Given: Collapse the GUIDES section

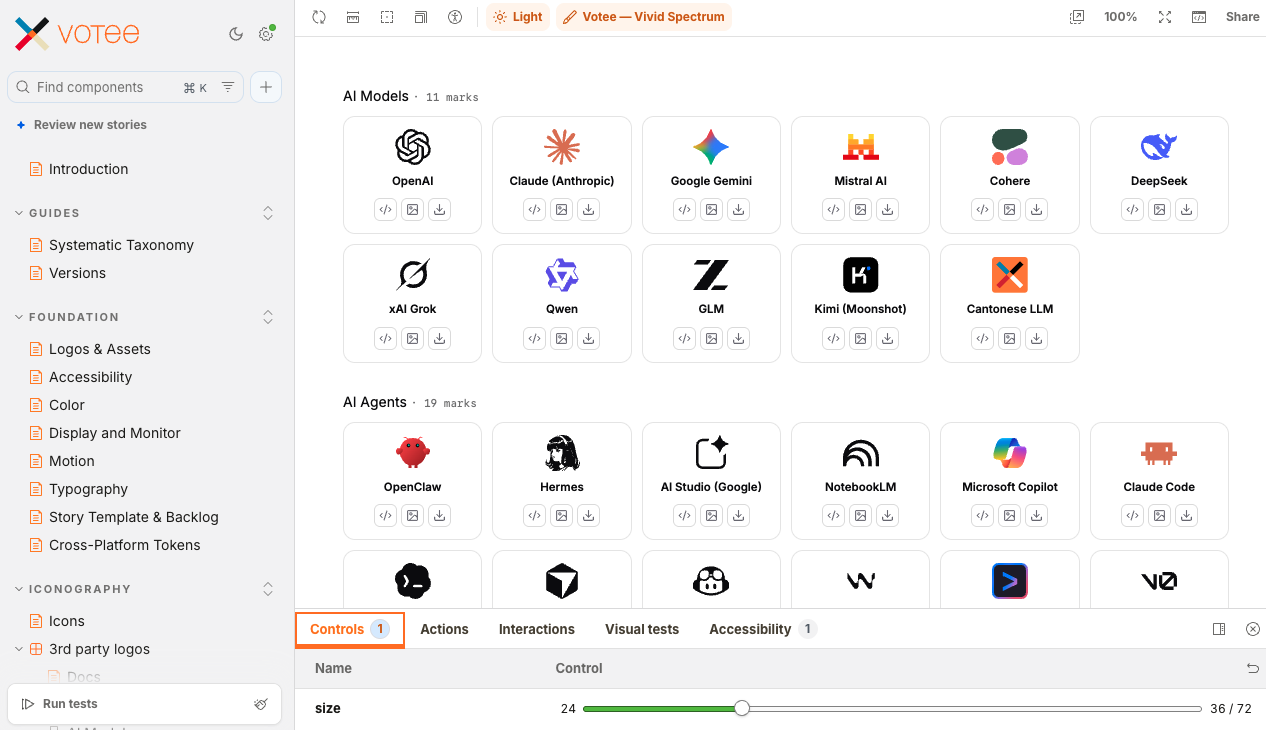Looking at the screenshot, I should [54, 213].
